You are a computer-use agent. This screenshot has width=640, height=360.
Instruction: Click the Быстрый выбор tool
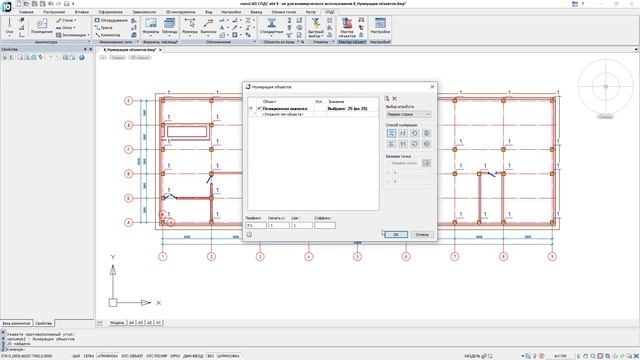tap(316, 27)
